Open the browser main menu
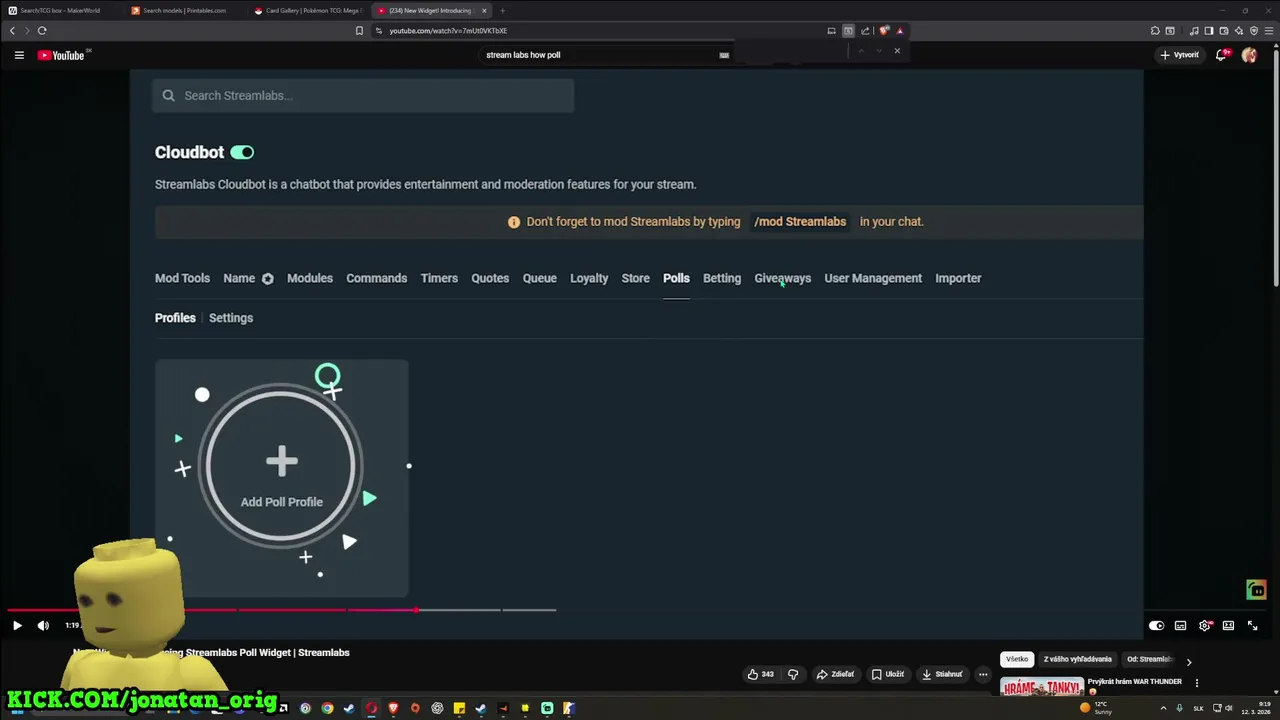The width and height of the screenshot is (1280, 720). 1269,31
